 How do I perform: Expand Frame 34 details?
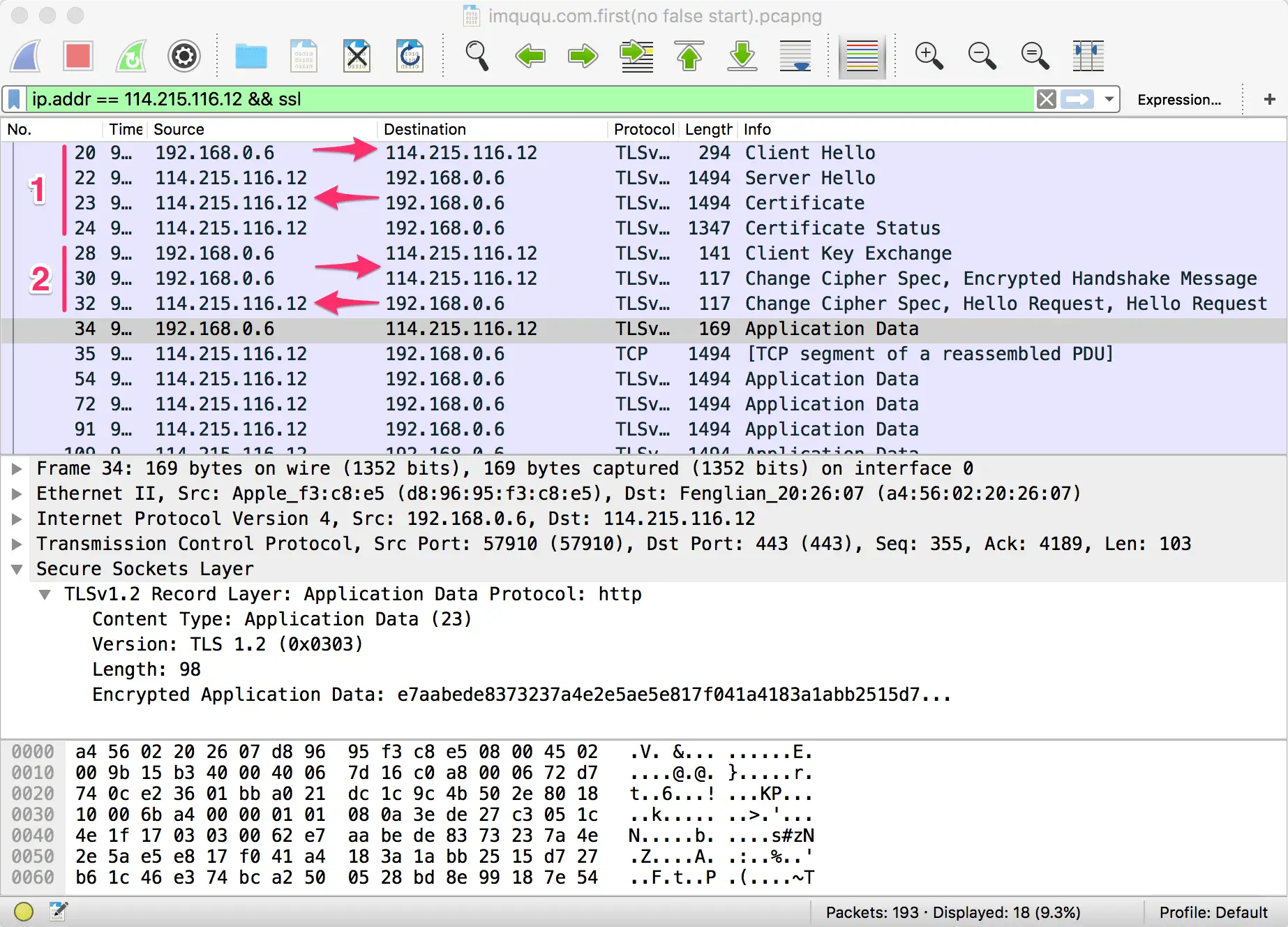click(17, 468)
